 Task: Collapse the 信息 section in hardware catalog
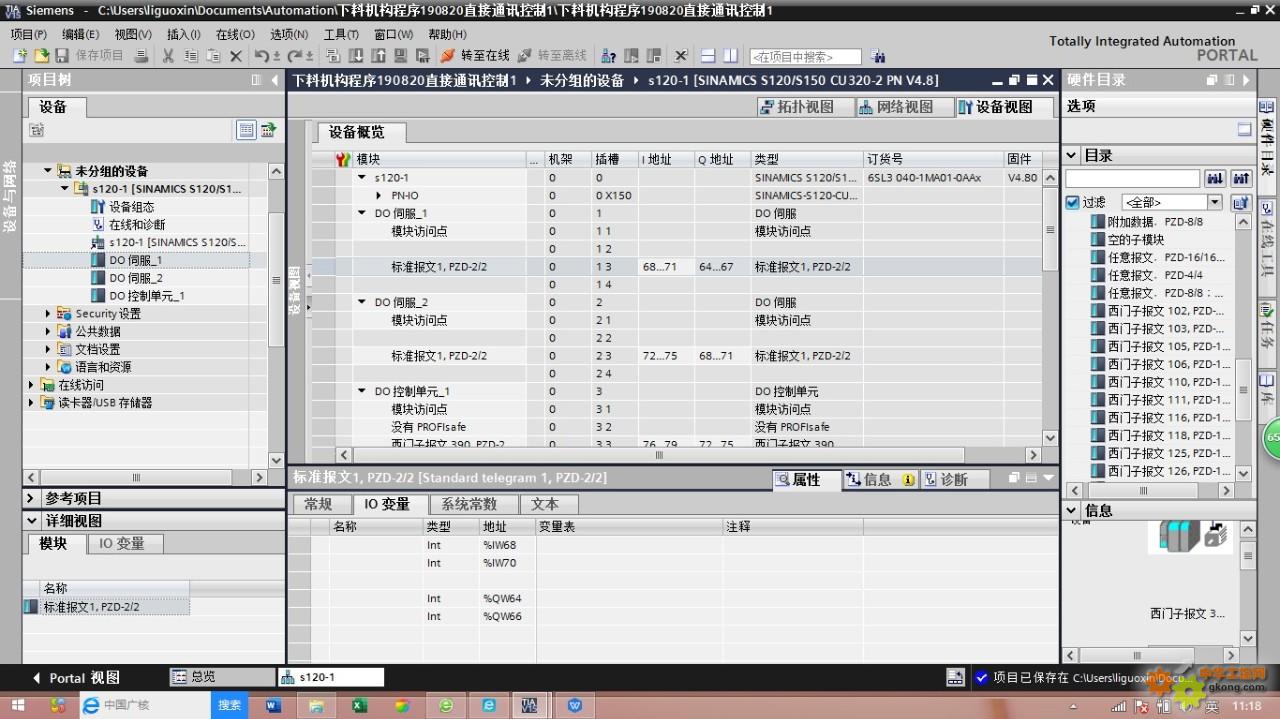(1071, 511)
